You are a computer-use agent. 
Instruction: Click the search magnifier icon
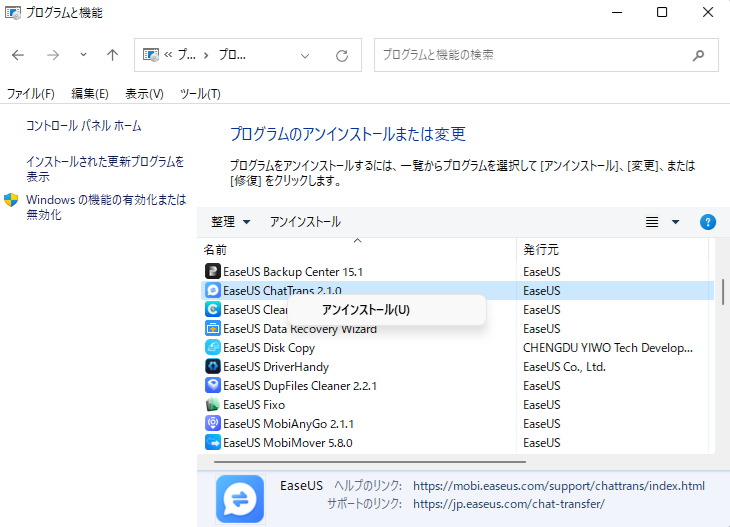(698, 55)
